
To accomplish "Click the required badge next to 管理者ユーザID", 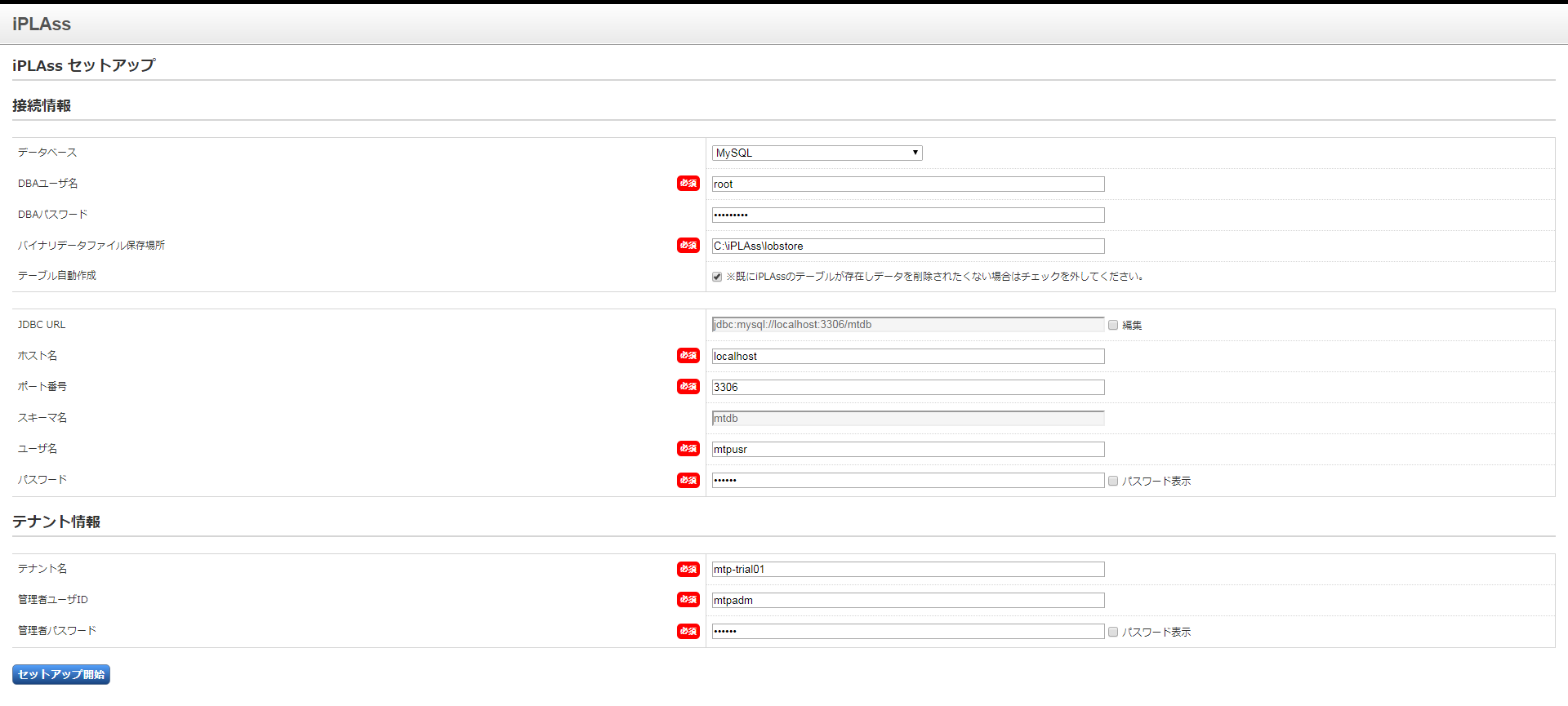I will coord(688,600).
